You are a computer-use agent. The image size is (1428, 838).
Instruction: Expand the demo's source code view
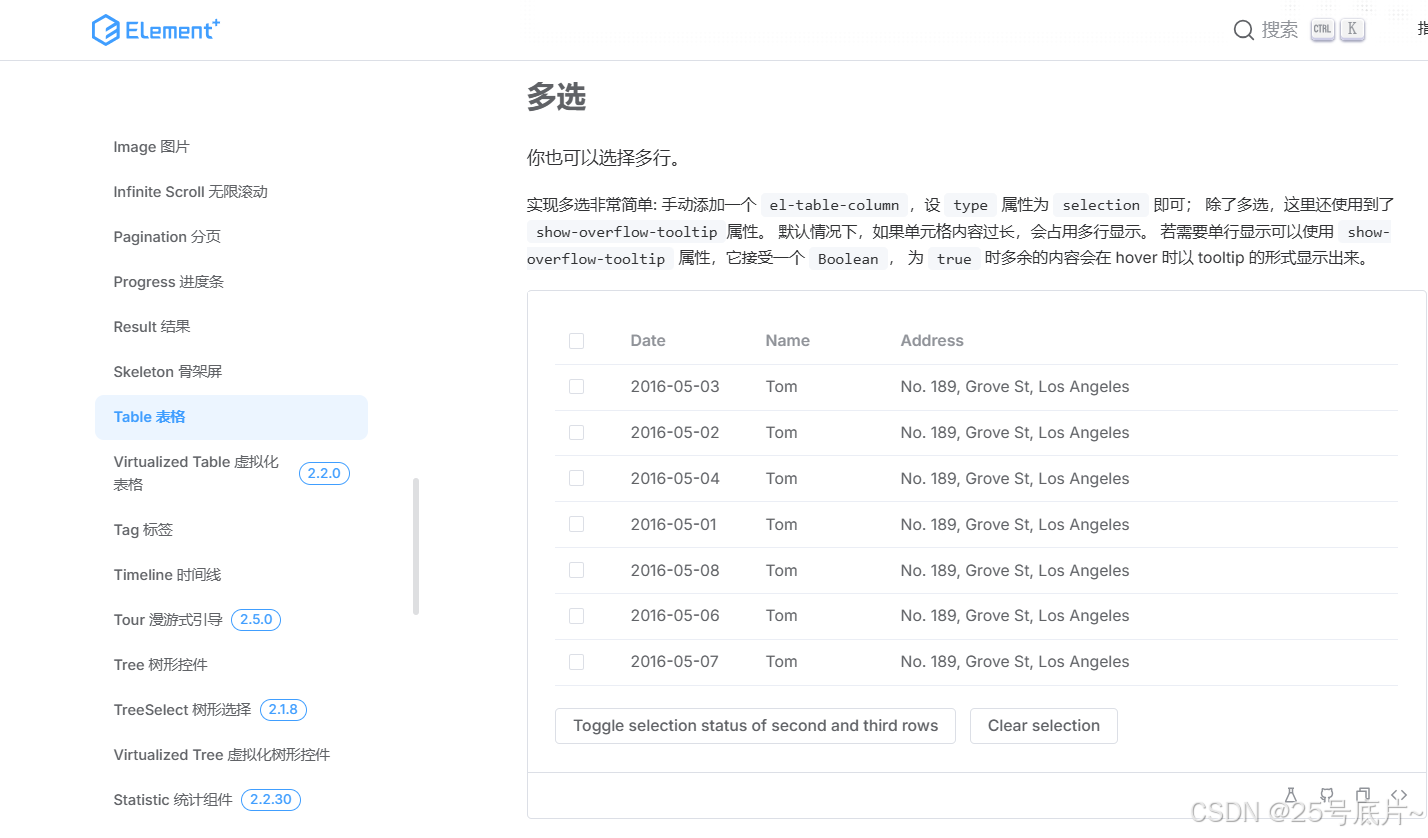[1399, 795]
